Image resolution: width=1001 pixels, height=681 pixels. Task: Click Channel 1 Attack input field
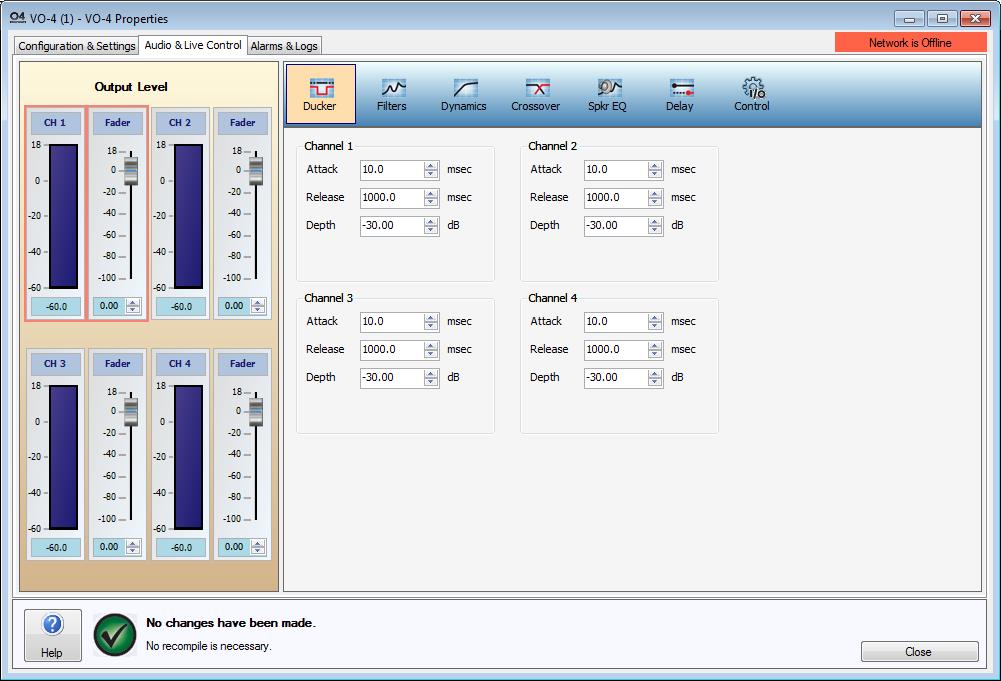coord(392,170)
